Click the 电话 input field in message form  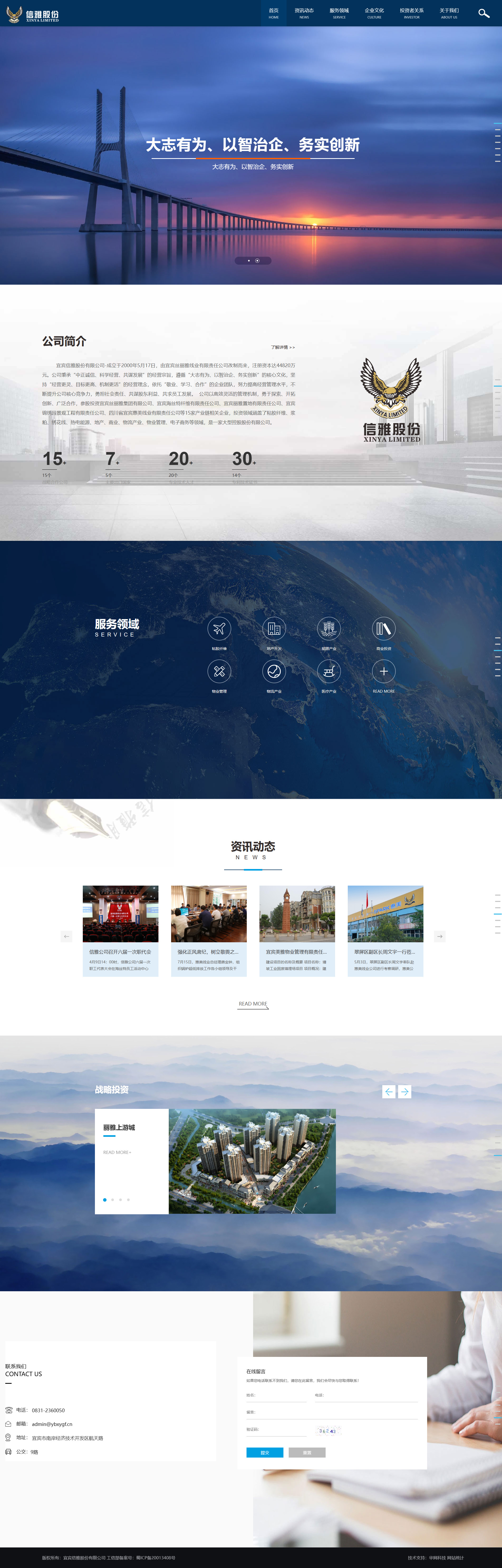366,1395
